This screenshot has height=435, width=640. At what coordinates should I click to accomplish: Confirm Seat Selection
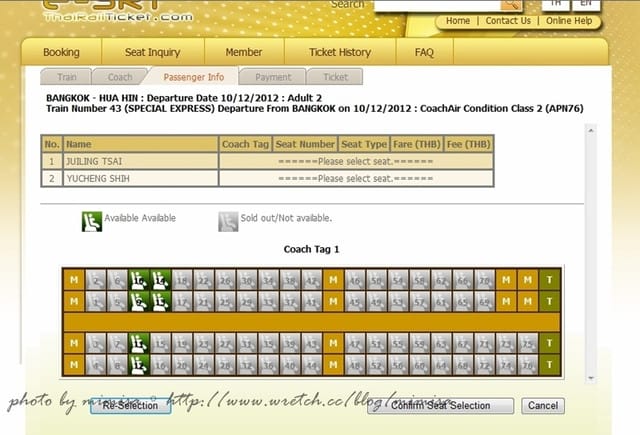click(x=440, y=406)
